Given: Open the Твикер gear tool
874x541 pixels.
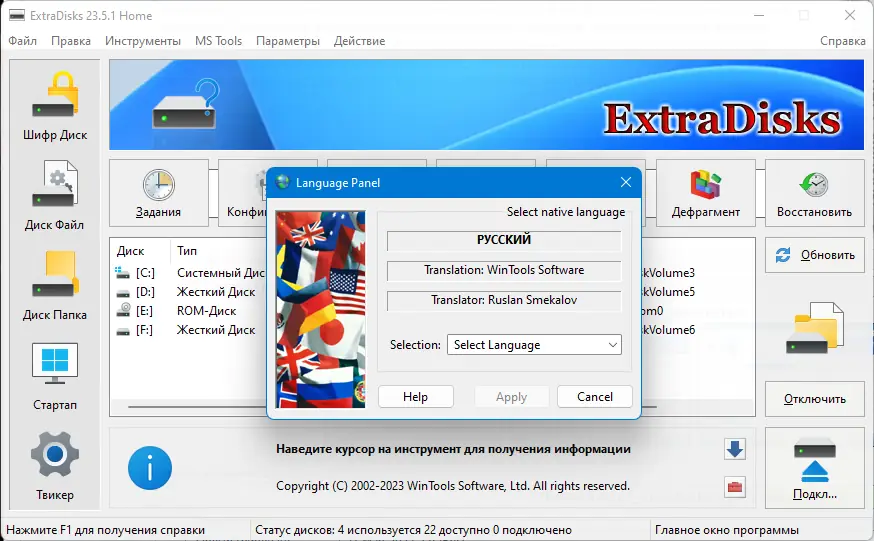Looking at the screenshot, I should (x=55, y=466).
